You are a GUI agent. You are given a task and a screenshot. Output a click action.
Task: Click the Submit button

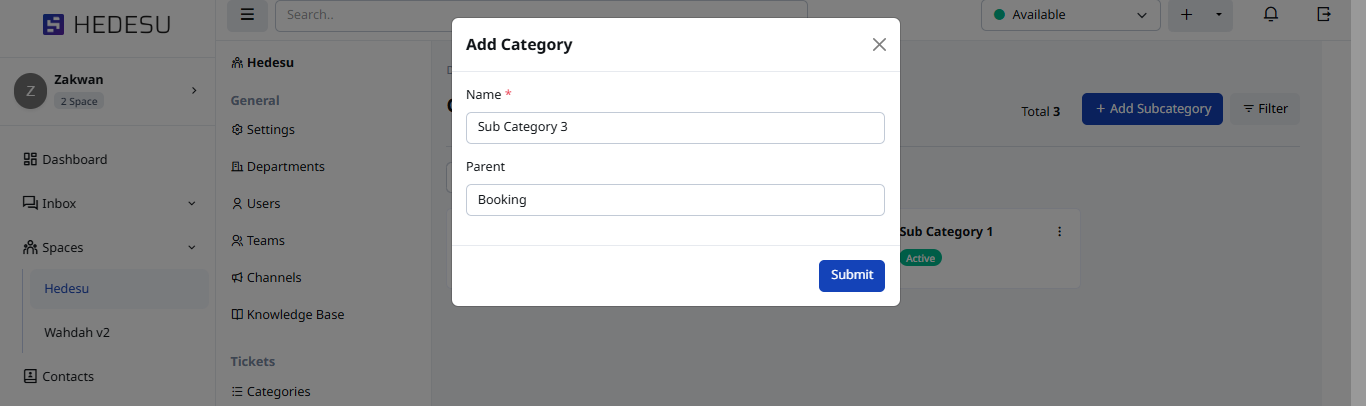tap(851, 275)
